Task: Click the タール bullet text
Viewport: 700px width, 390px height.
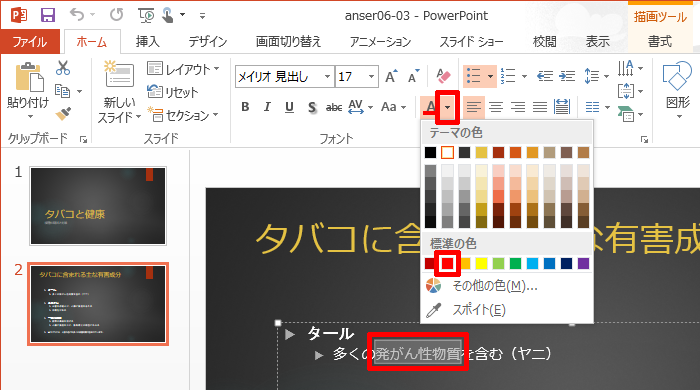Action: [x=331, y=333]
